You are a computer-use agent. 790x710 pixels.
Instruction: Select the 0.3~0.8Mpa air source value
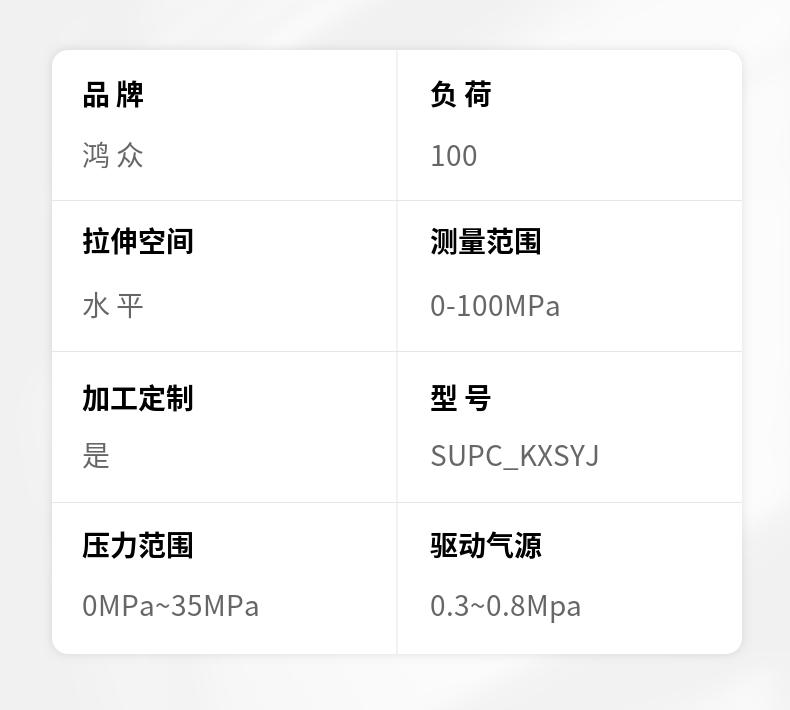(x=505, y=607)
